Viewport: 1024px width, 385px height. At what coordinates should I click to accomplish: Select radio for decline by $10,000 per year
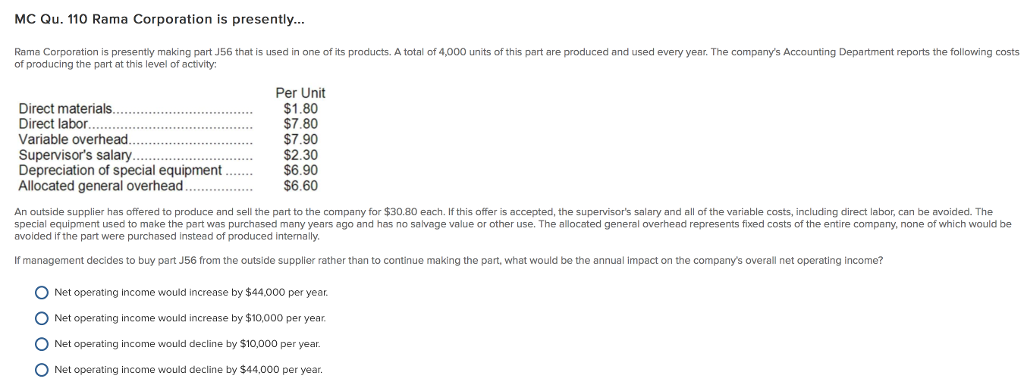[x=42, y=344]
